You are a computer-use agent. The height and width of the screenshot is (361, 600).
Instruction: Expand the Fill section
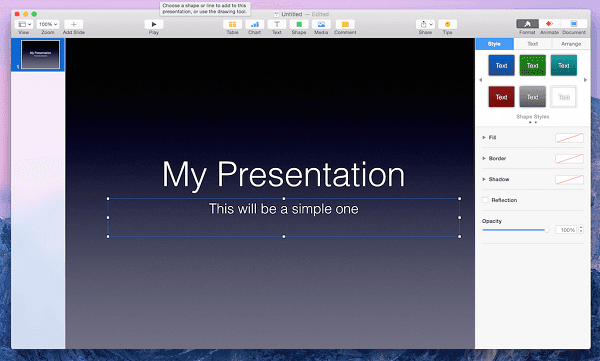(x=484, y=137)
